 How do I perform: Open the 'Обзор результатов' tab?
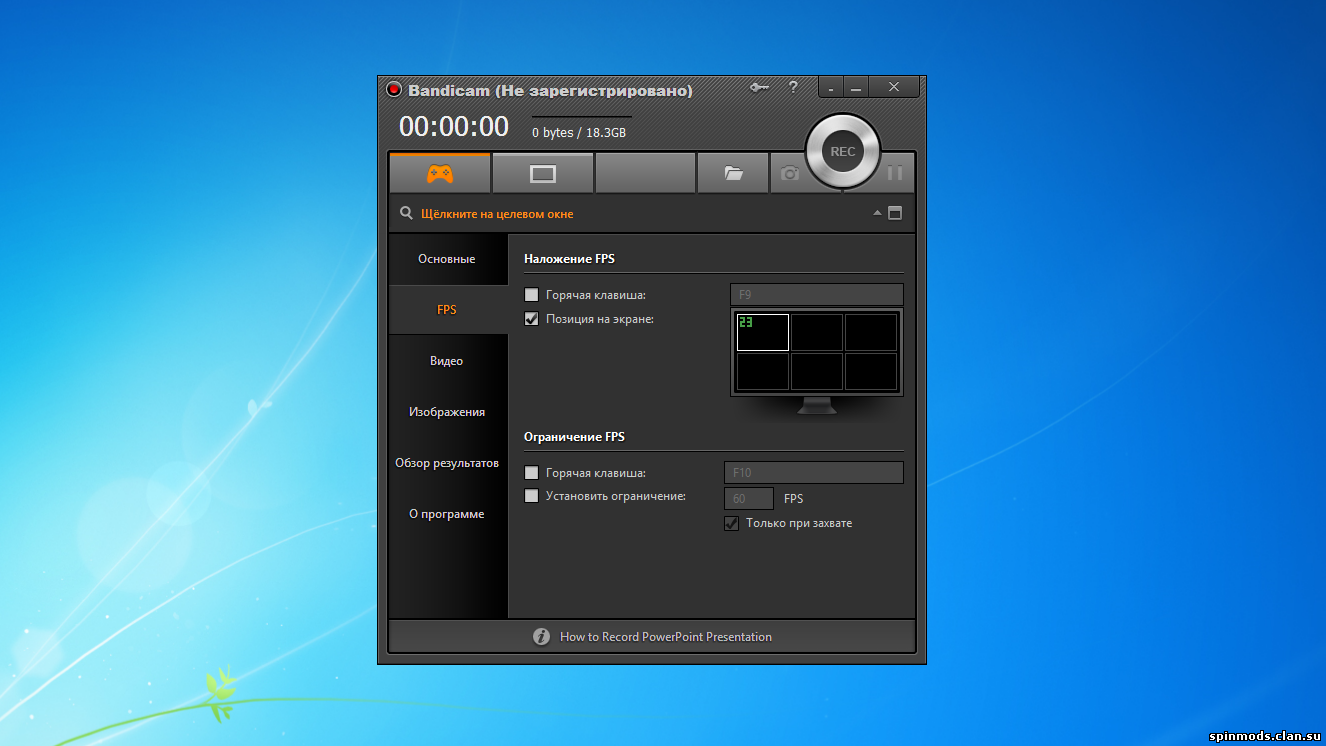tap(447, 463)
